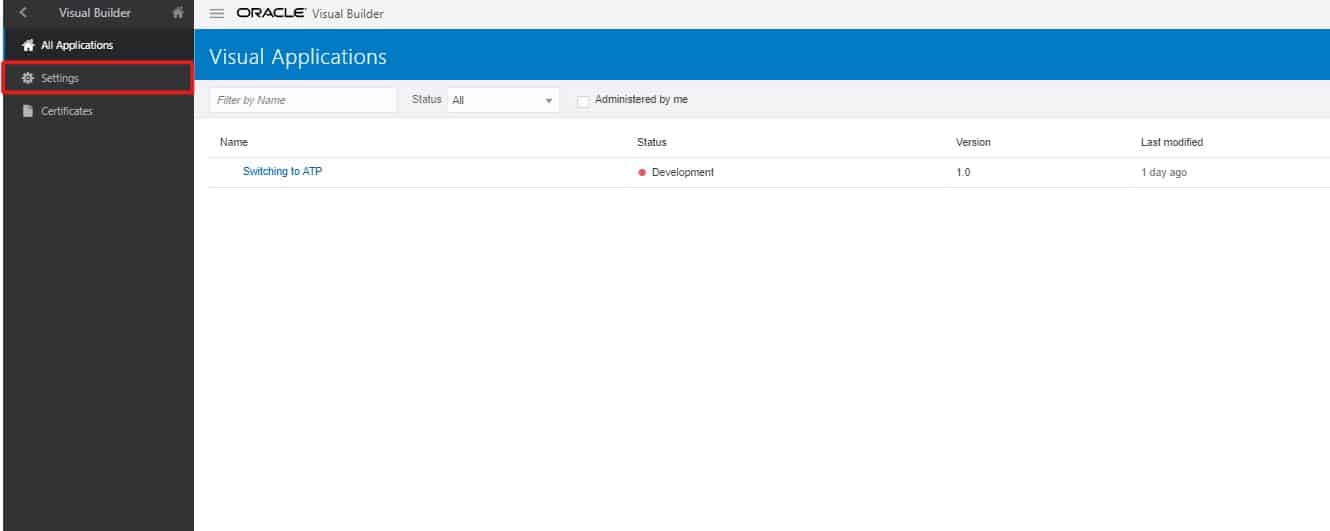Open Settings via the gear icon
The image size is (1330, 531).
coord(28,78)
